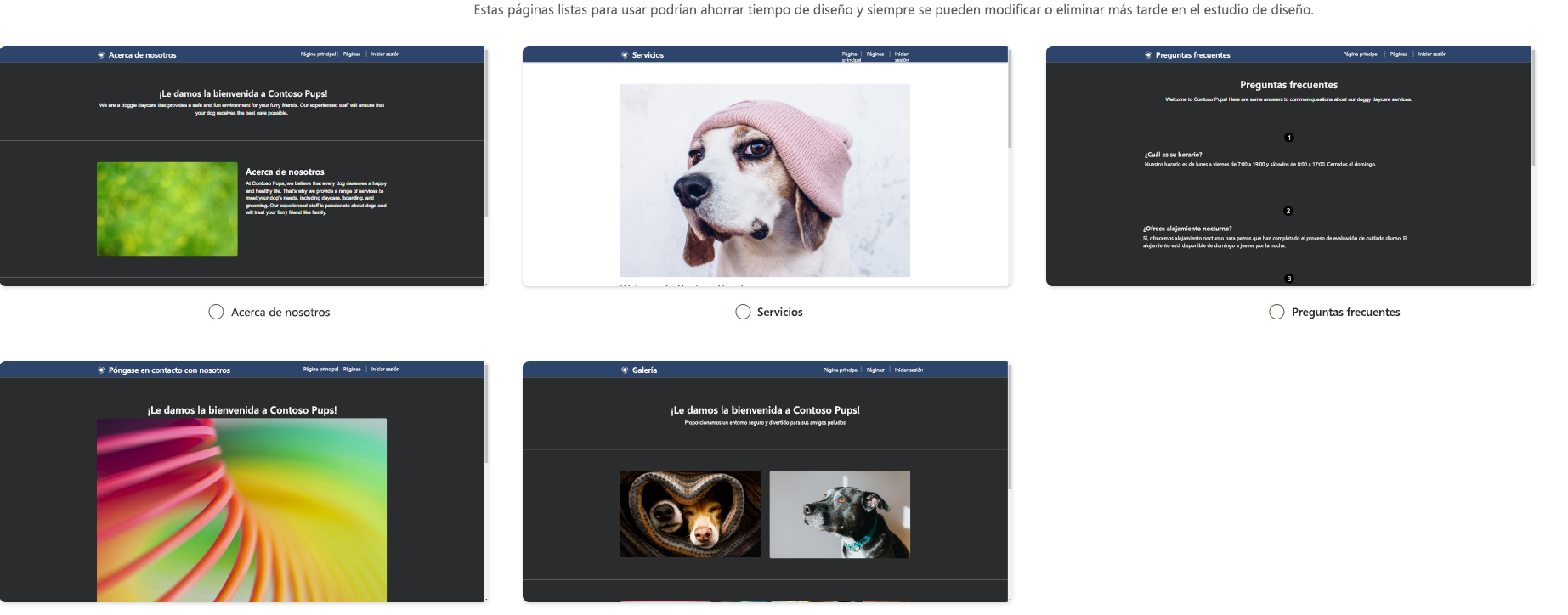Click Página principal in Servicios preview header
Viewport: 1568px width, 615px height.
[851, 57]
